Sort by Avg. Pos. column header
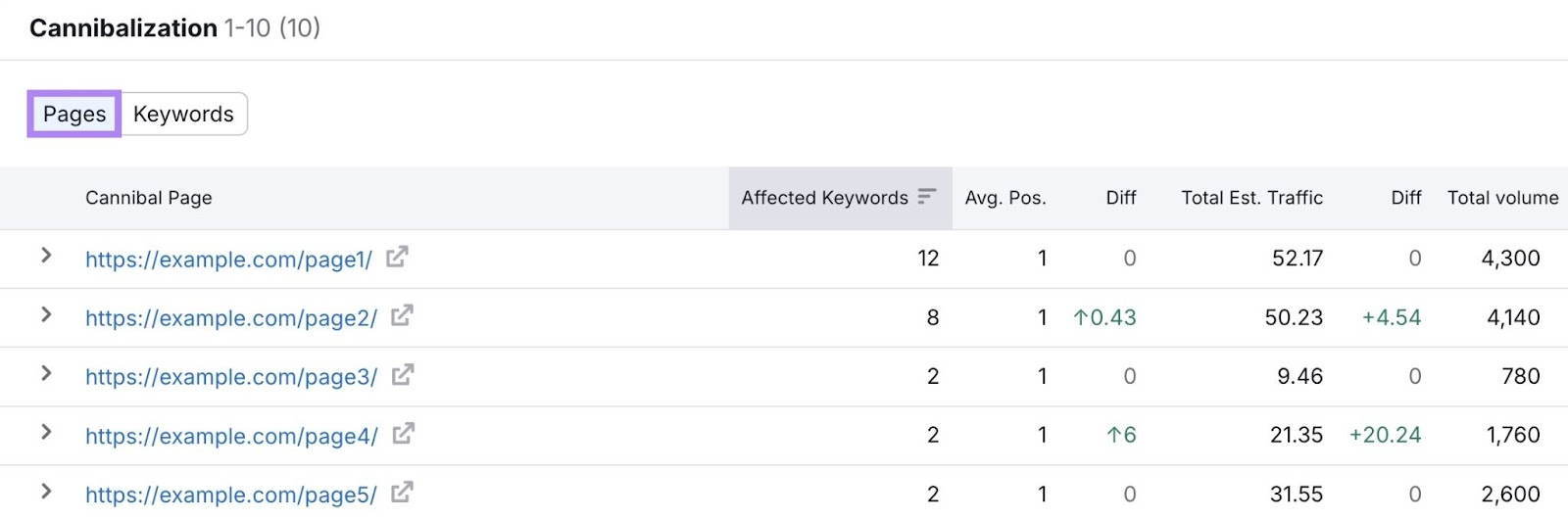 [x=1004, y=198]
